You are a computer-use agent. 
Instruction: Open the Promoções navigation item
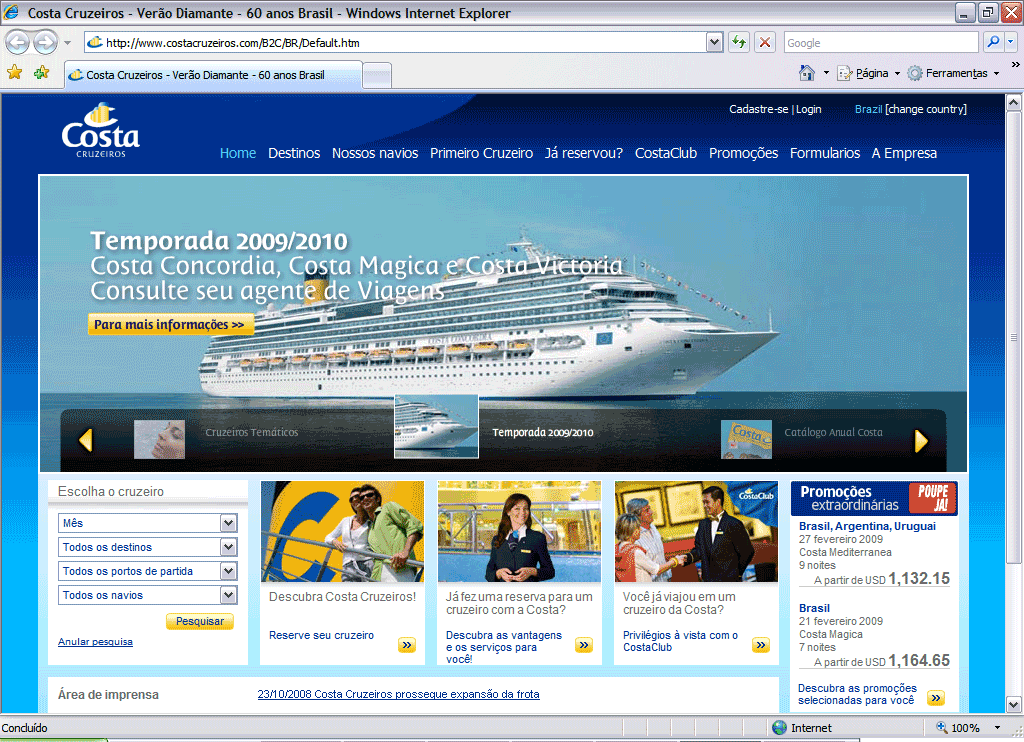[743, 153]
